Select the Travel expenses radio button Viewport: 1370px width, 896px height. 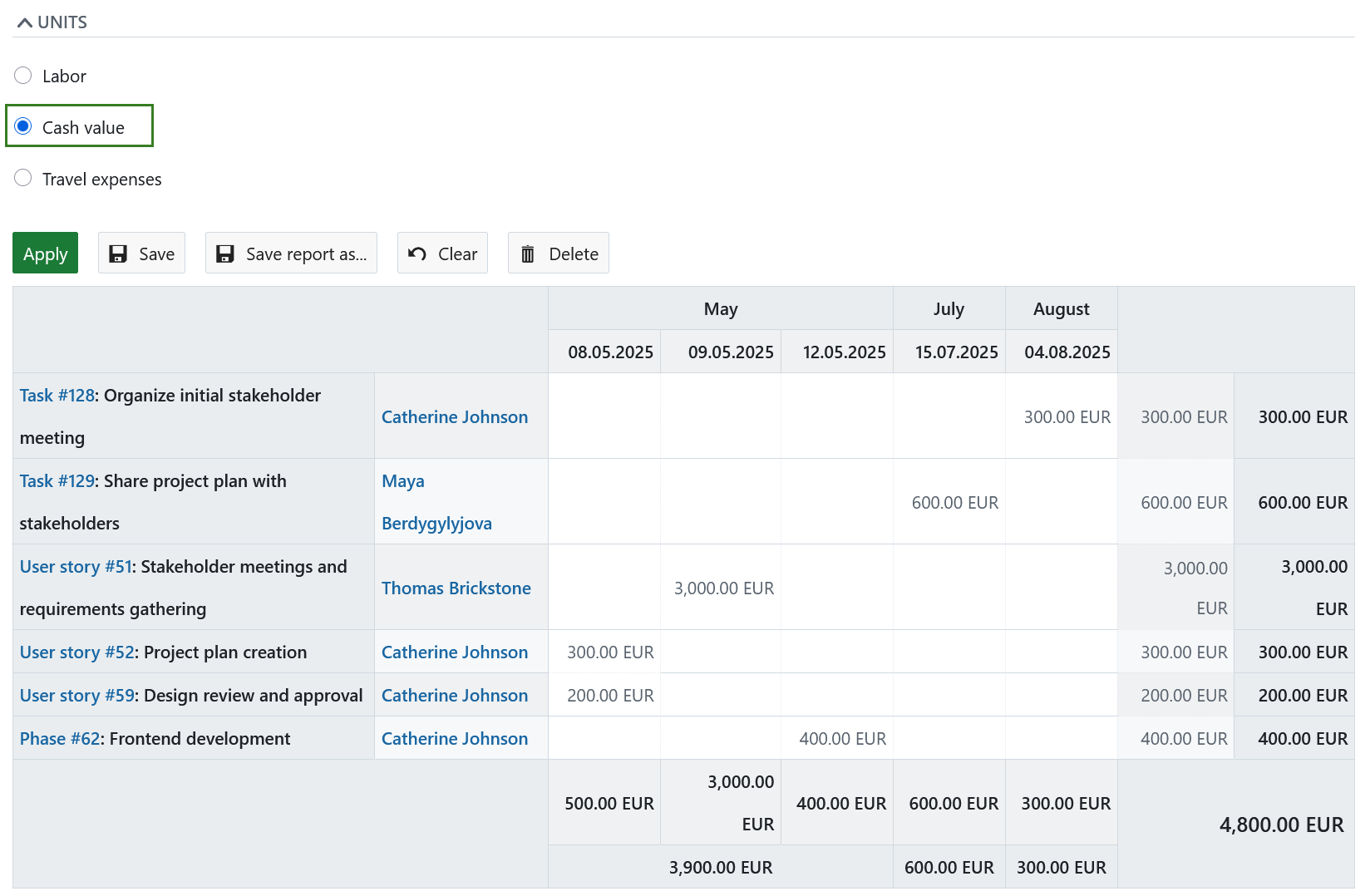coord(23,177)
